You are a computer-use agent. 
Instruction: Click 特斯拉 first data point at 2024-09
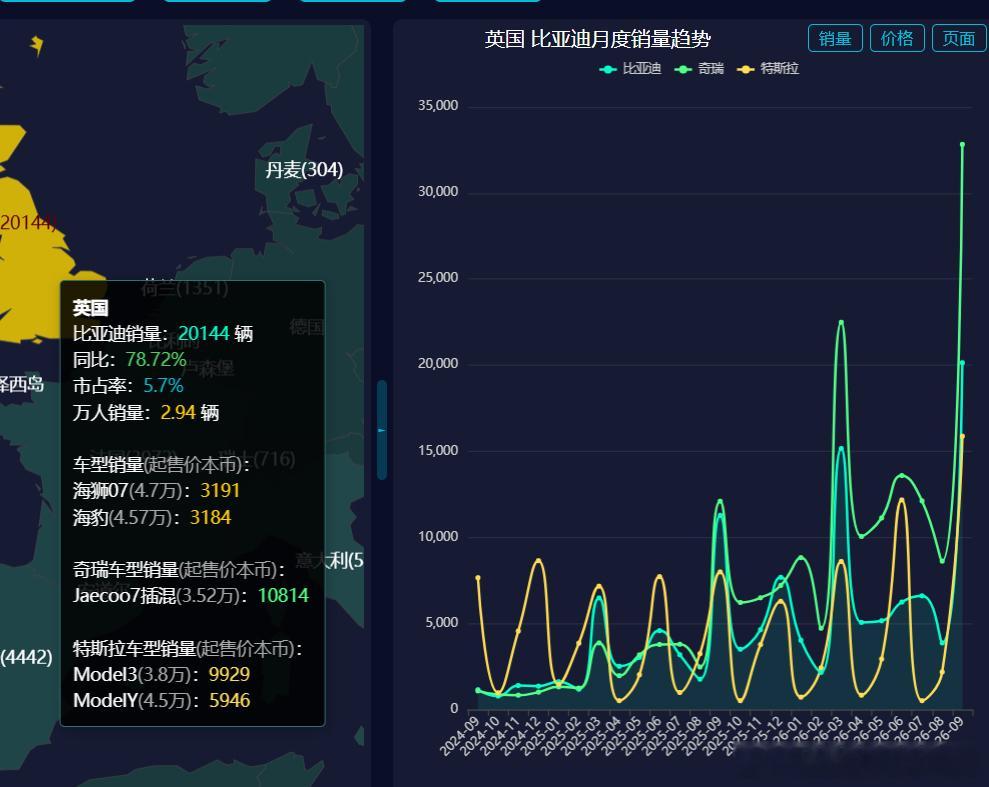point(478,578)
